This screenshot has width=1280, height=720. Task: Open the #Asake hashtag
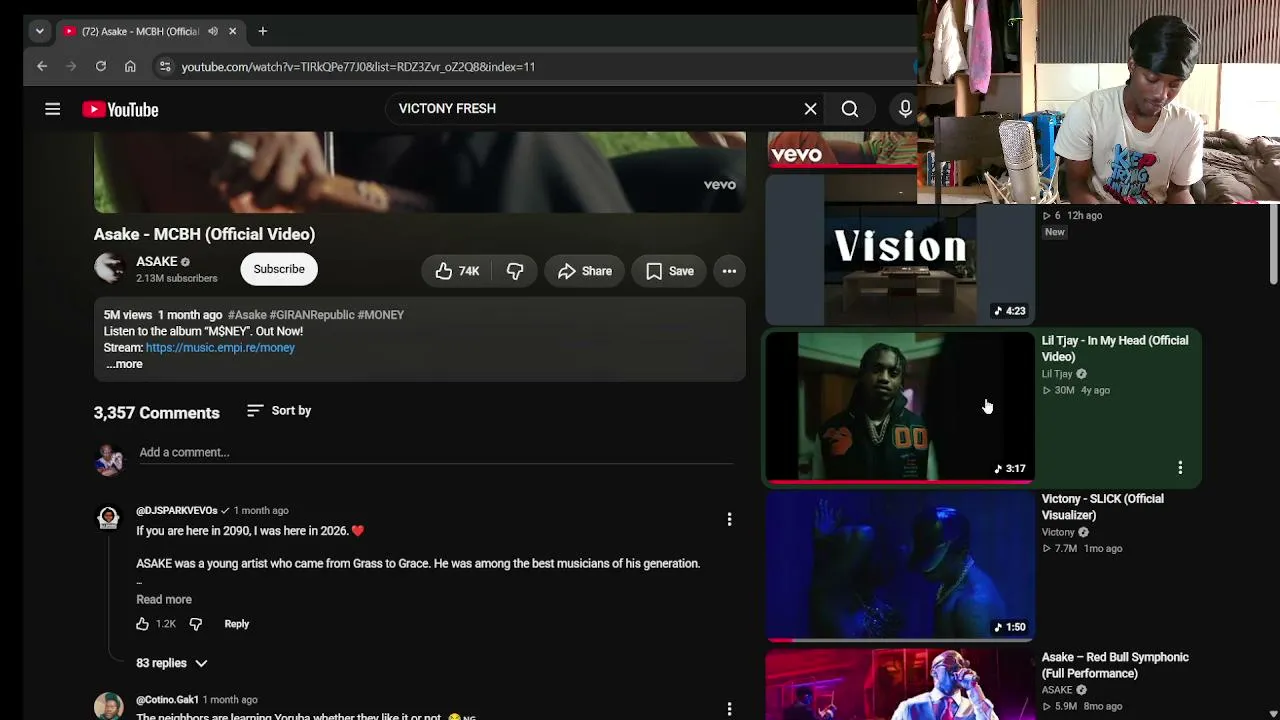[x=247, y=315]
